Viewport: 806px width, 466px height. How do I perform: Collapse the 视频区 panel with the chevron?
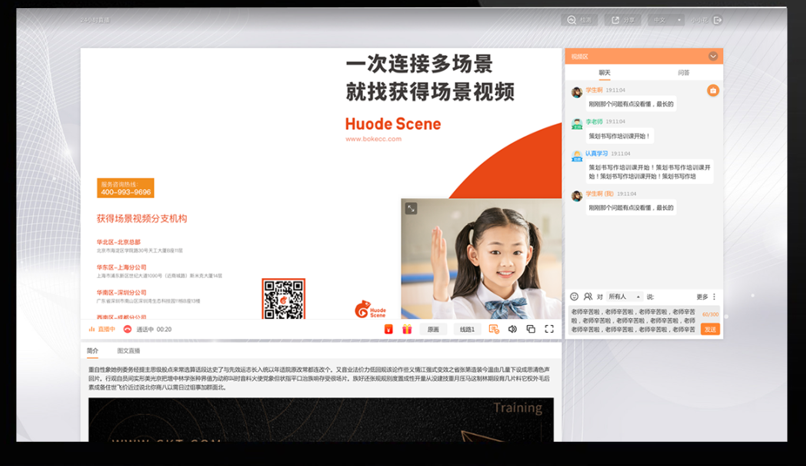[713, 56]
